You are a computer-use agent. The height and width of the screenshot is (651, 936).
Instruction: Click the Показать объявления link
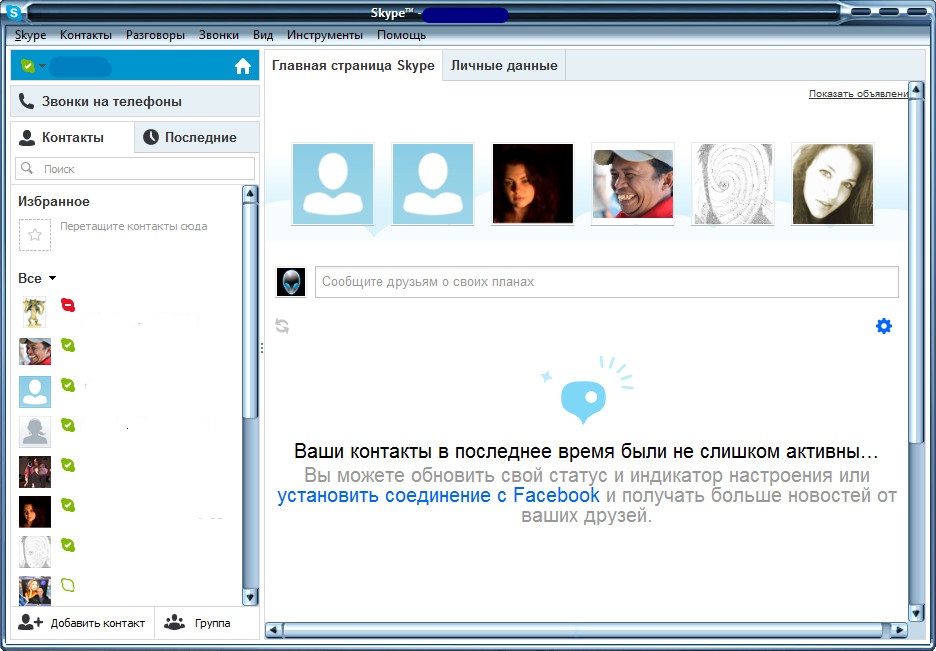pyautogui.click(x=858, y=94)
